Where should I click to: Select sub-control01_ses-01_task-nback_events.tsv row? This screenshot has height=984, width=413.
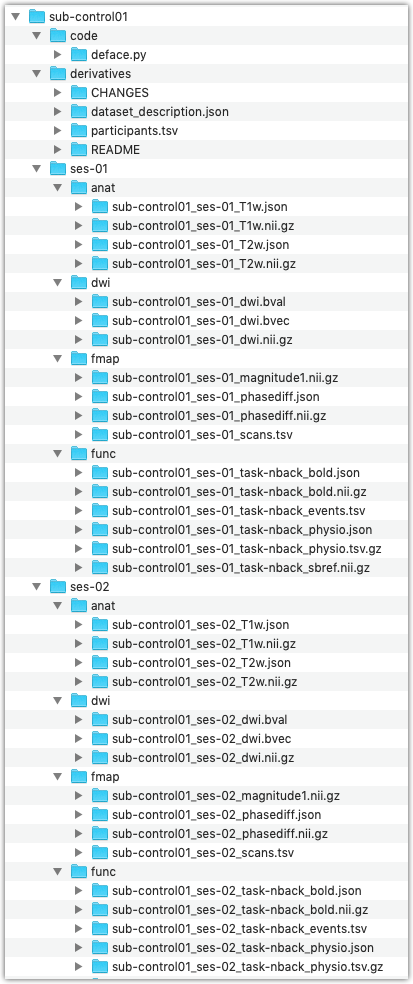point(206,511)
